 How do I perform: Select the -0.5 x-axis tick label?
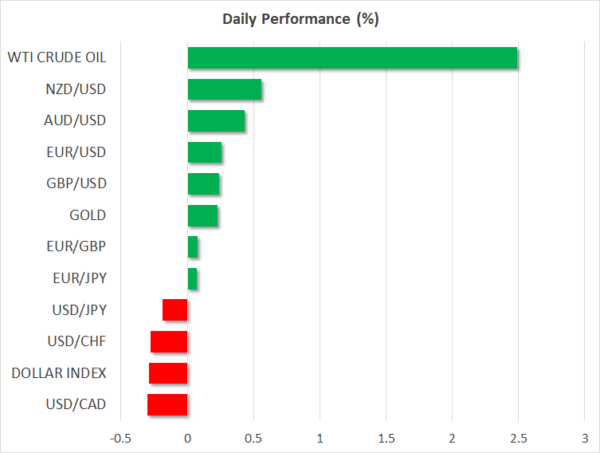click(119, 438)
